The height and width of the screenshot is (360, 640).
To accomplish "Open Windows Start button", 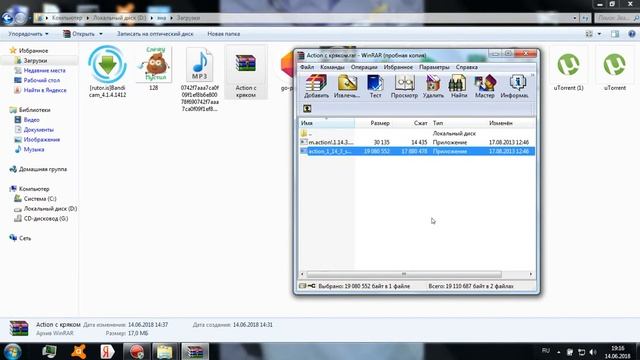I will 13,351.
